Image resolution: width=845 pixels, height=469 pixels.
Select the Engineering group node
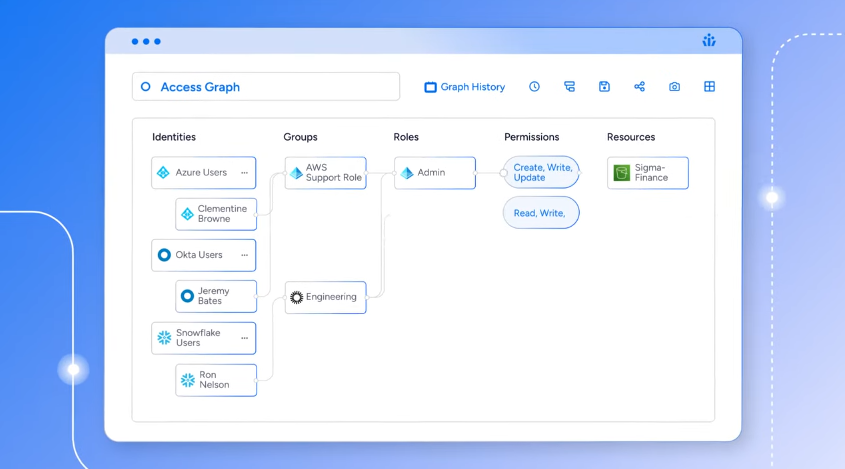click(x=325, y=297)
